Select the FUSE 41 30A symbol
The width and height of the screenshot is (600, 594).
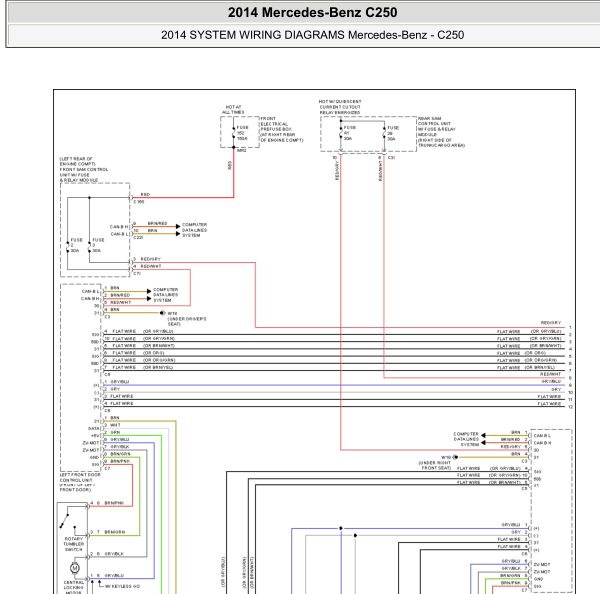click(x=341, y=133)
